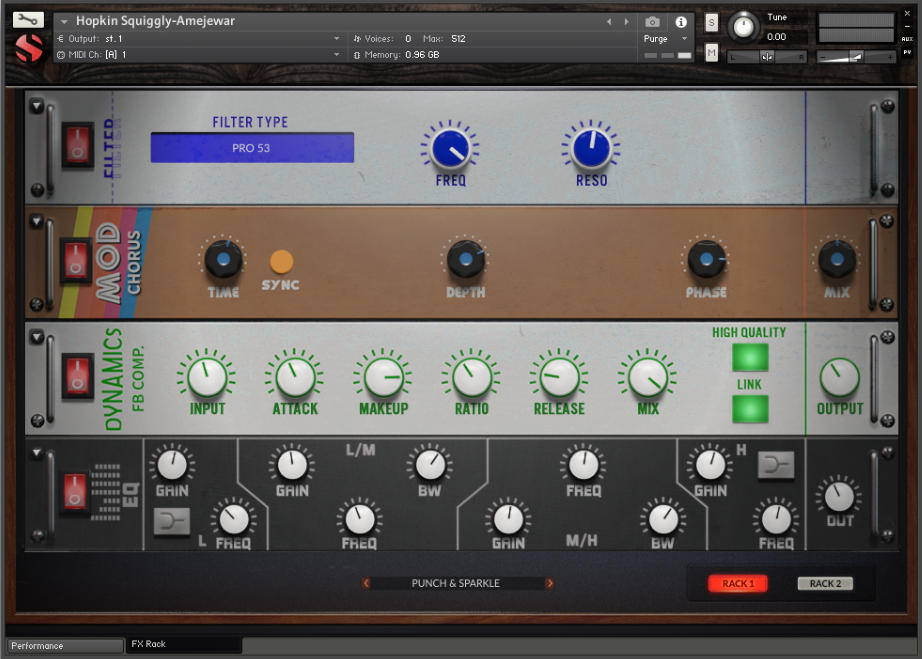Click the PRO 53 filter type display

click(252, 146)
